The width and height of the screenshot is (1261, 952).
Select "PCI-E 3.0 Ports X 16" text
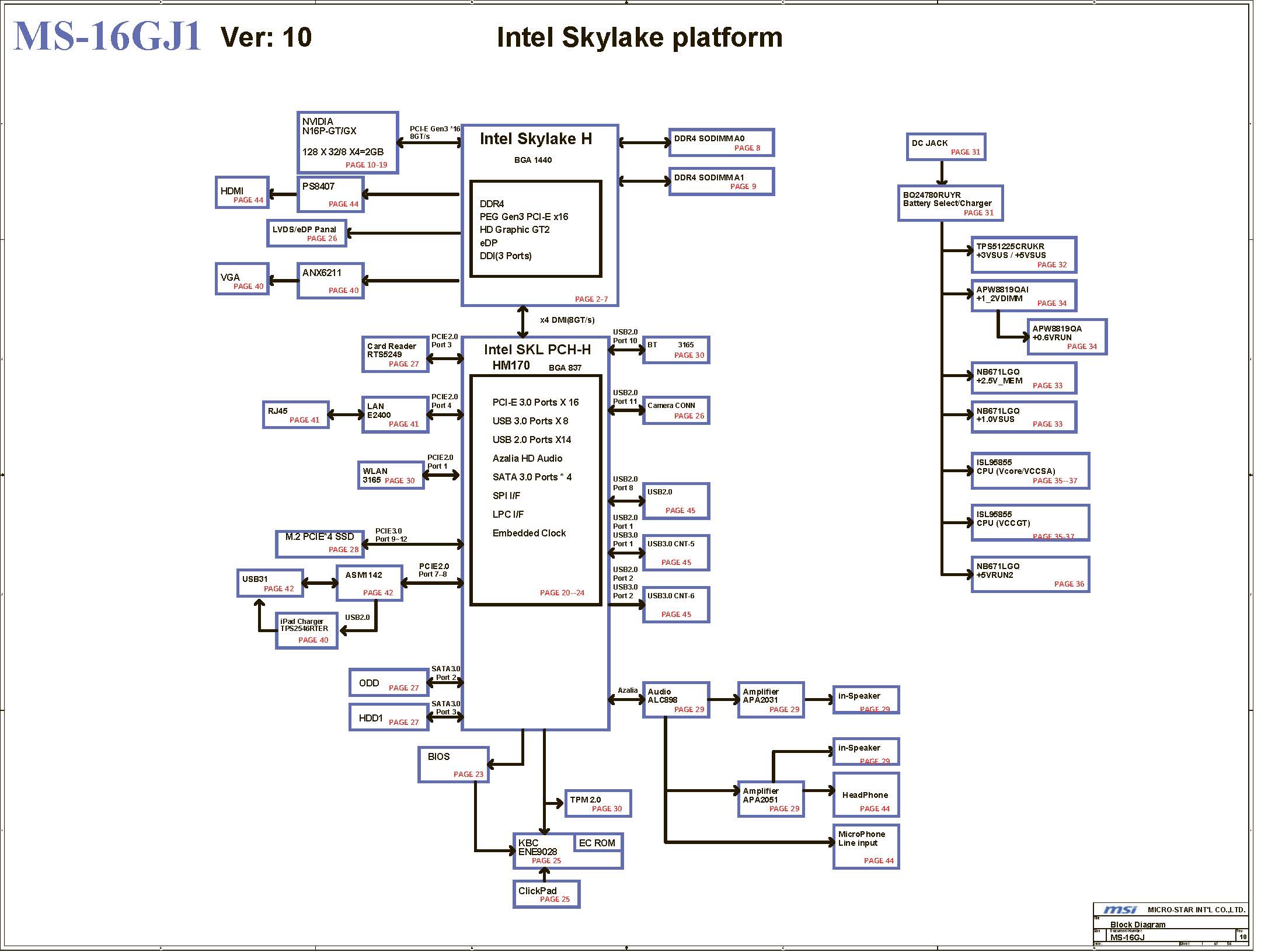point(535,402)
